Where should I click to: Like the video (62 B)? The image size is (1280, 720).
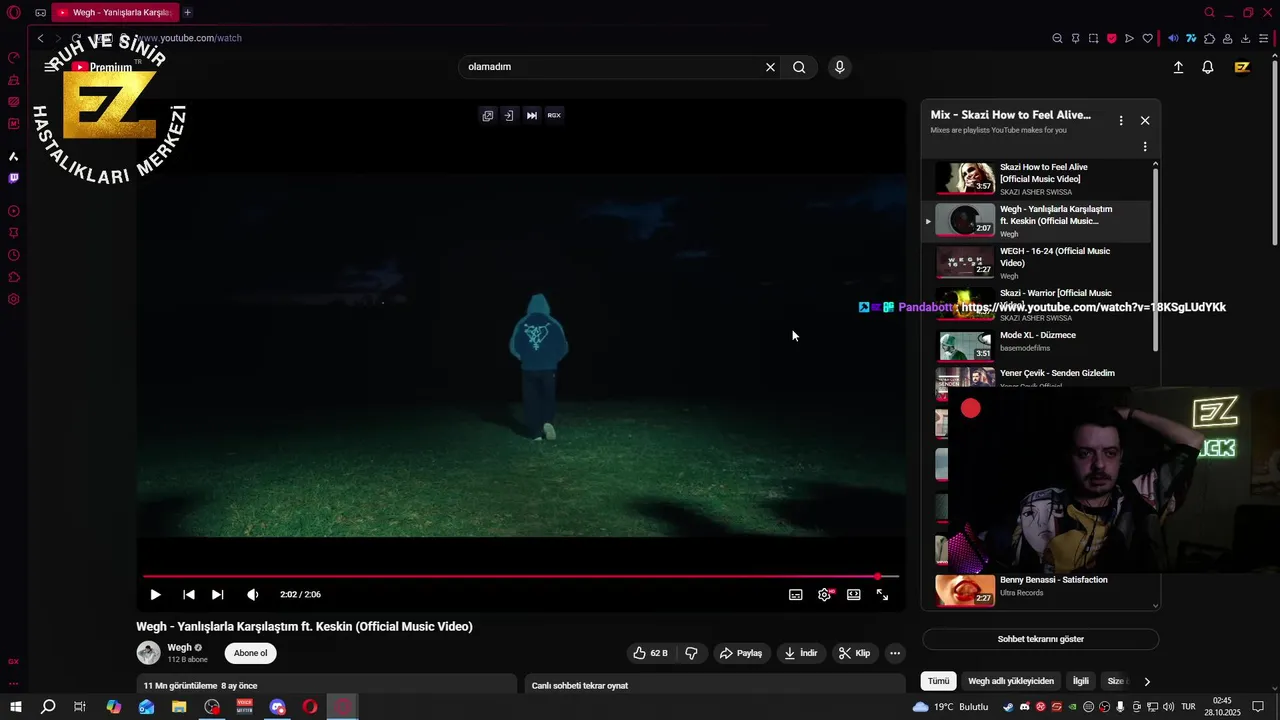tap(650, 653)
